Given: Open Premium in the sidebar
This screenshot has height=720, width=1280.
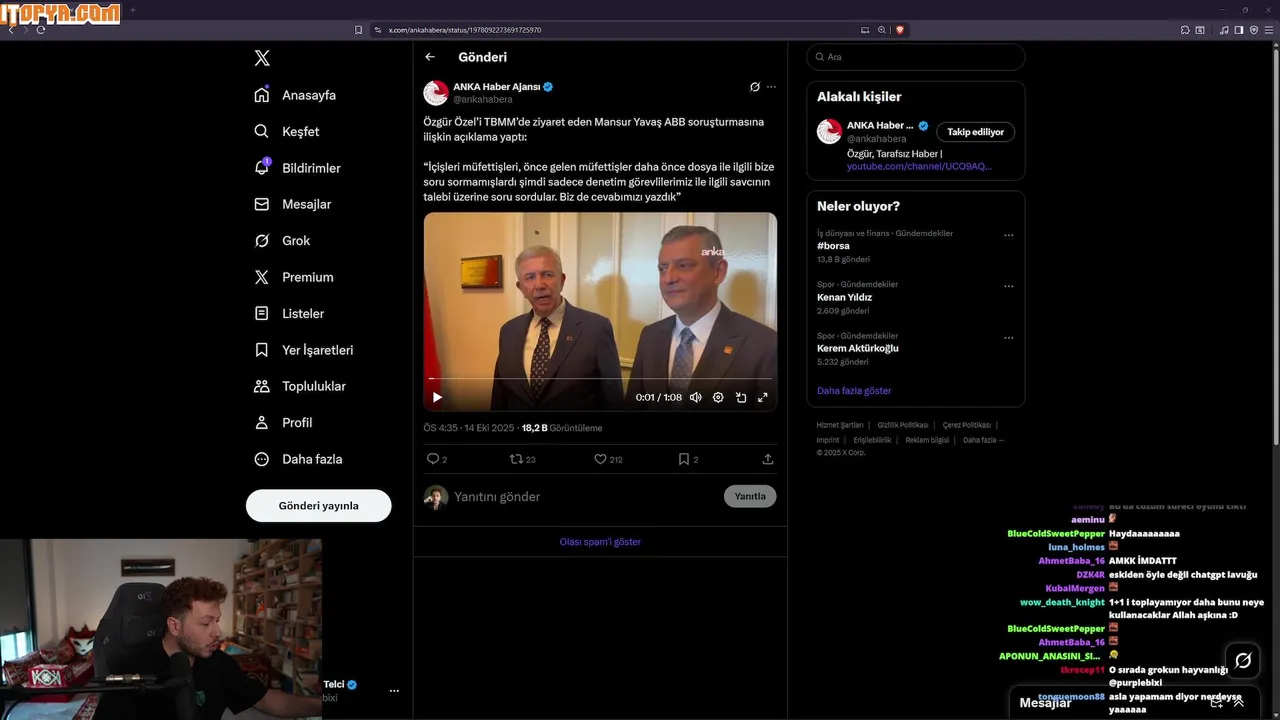Looking at the screenshot, I should tap(294, 277).
